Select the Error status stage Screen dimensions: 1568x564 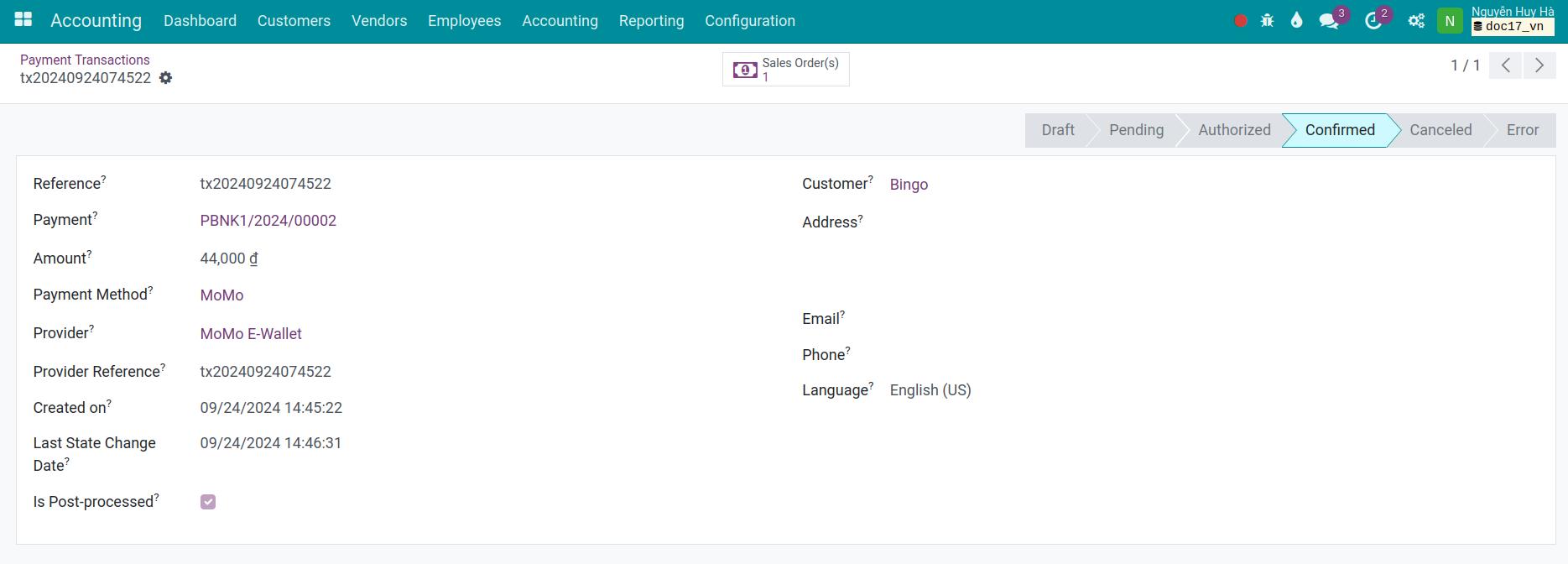click(1523, 130)
